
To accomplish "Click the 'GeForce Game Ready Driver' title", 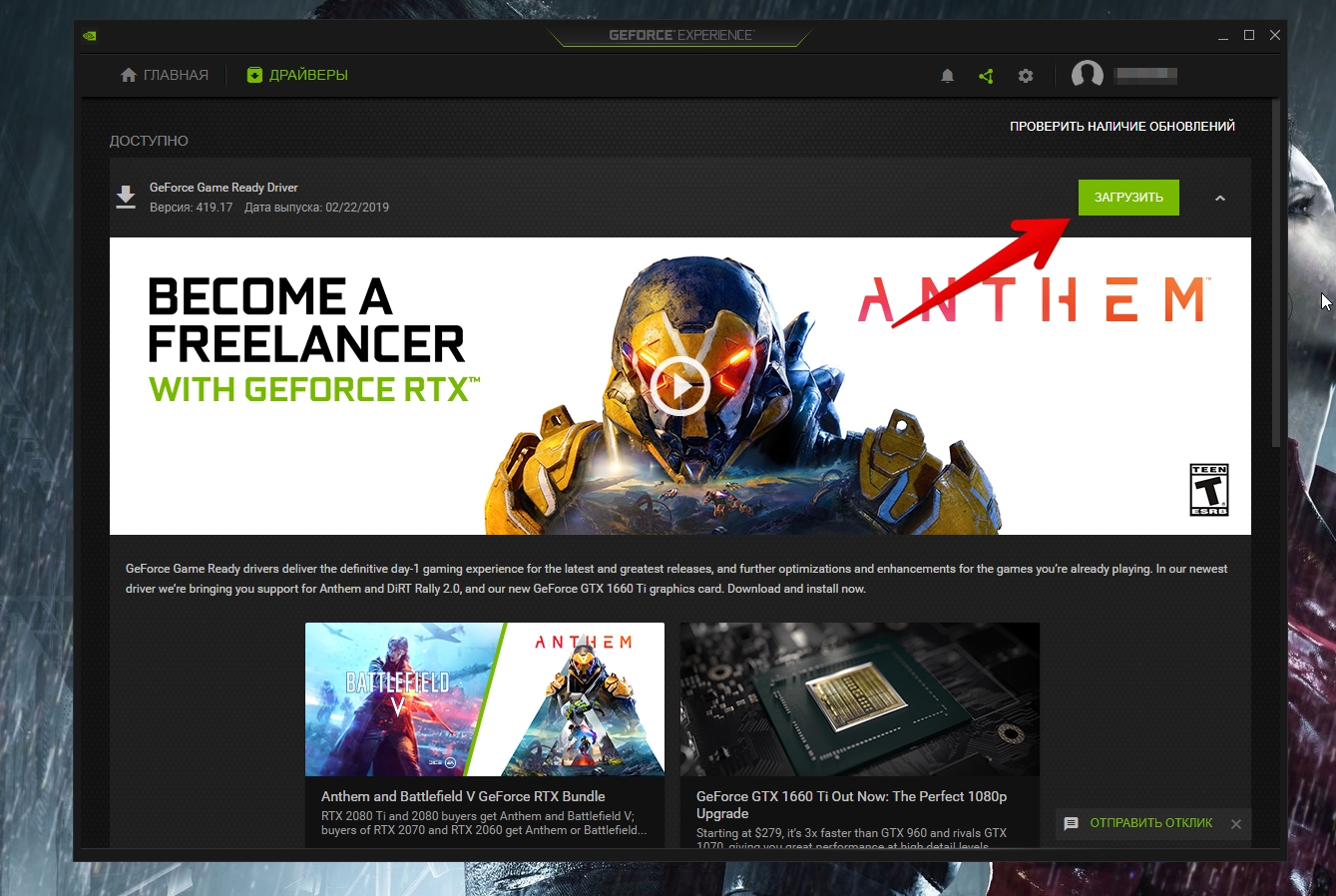I will [x=223, y=188].
